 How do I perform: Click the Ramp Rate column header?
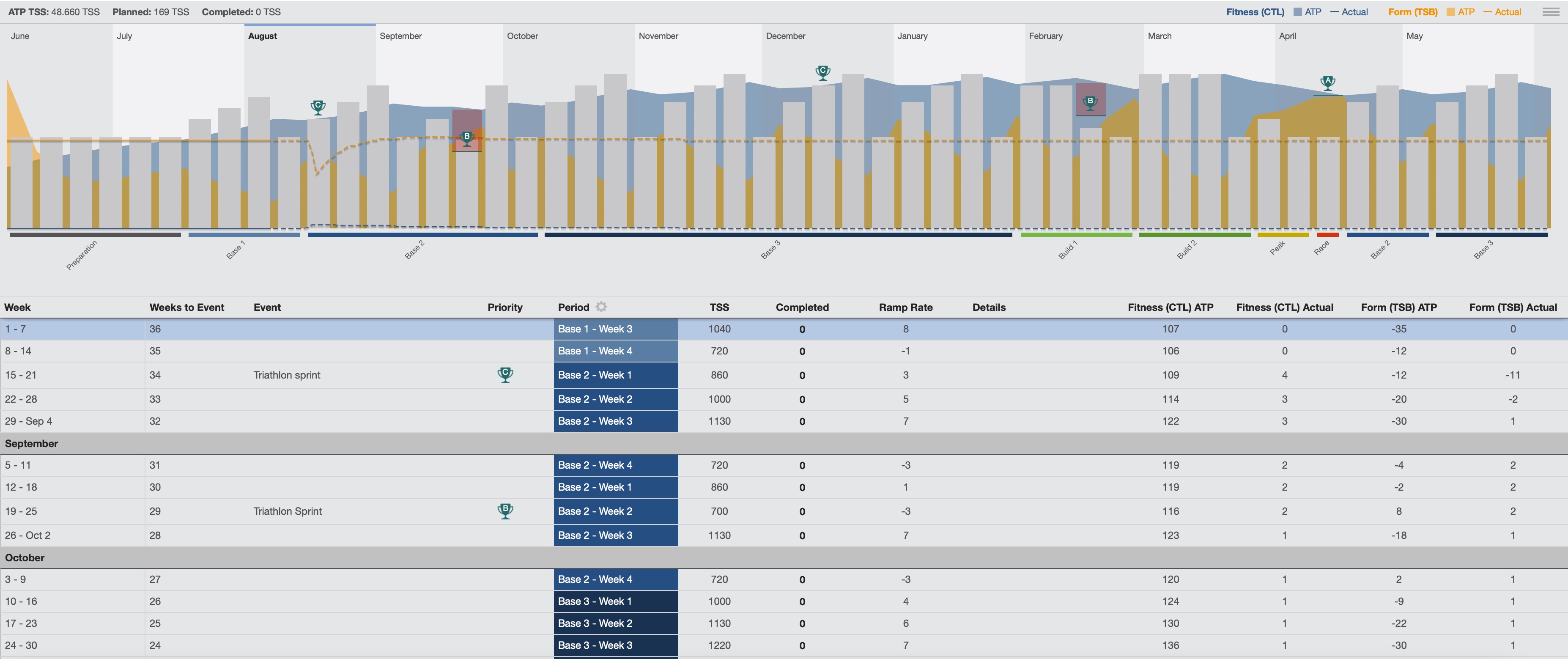point(905,307)
